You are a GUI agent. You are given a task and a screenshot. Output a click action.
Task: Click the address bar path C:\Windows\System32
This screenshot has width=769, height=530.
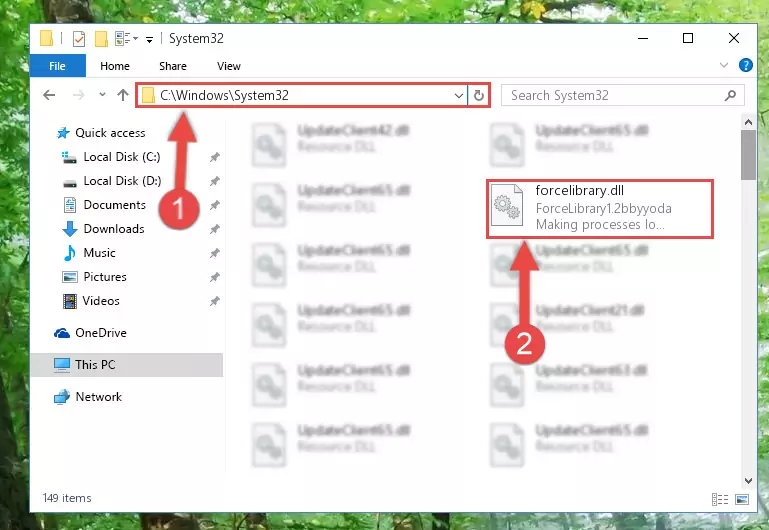pos(224,95)
